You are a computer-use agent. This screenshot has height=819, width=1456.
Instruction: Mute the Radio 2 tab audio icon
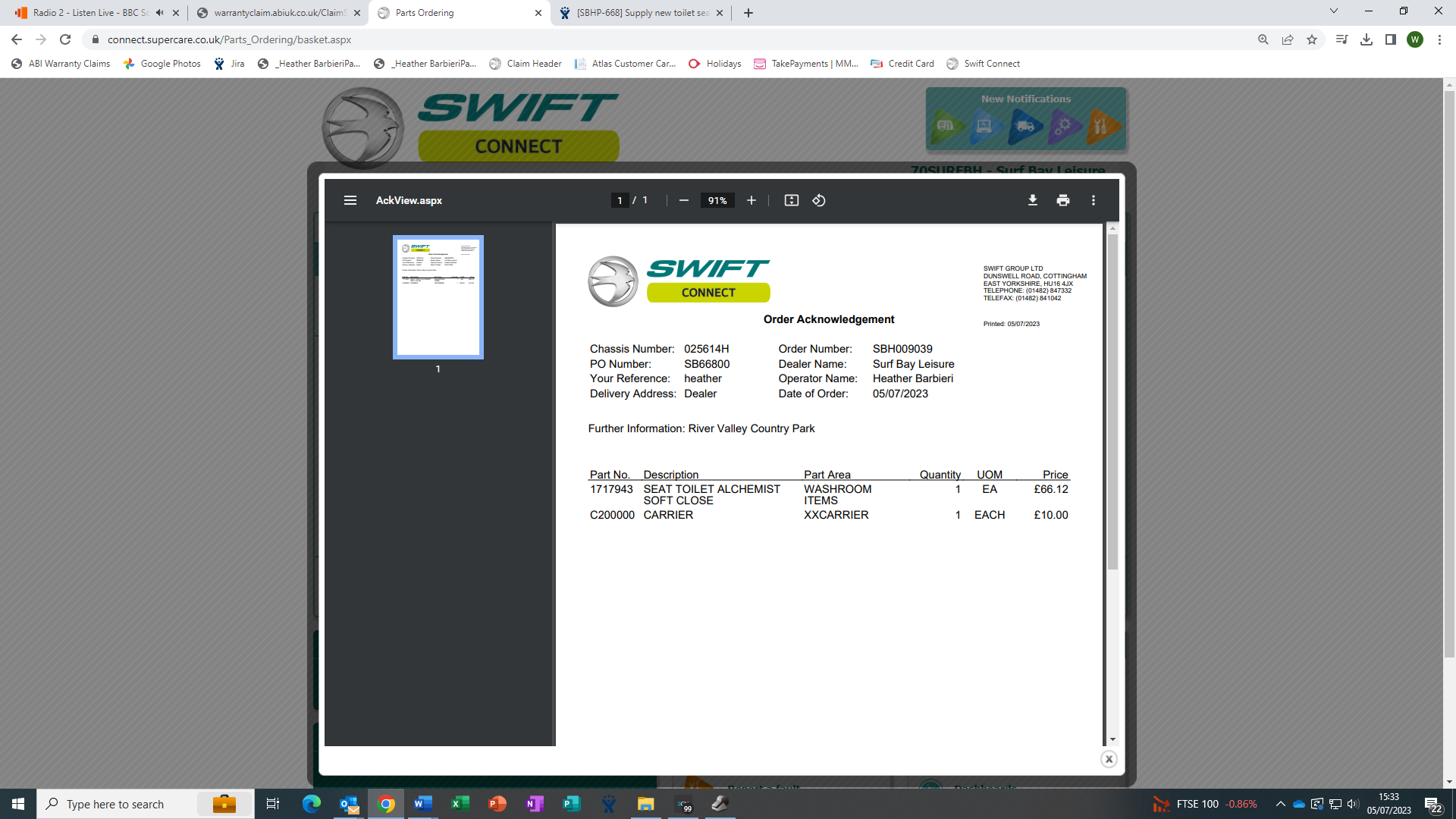(x=159, y=13)
